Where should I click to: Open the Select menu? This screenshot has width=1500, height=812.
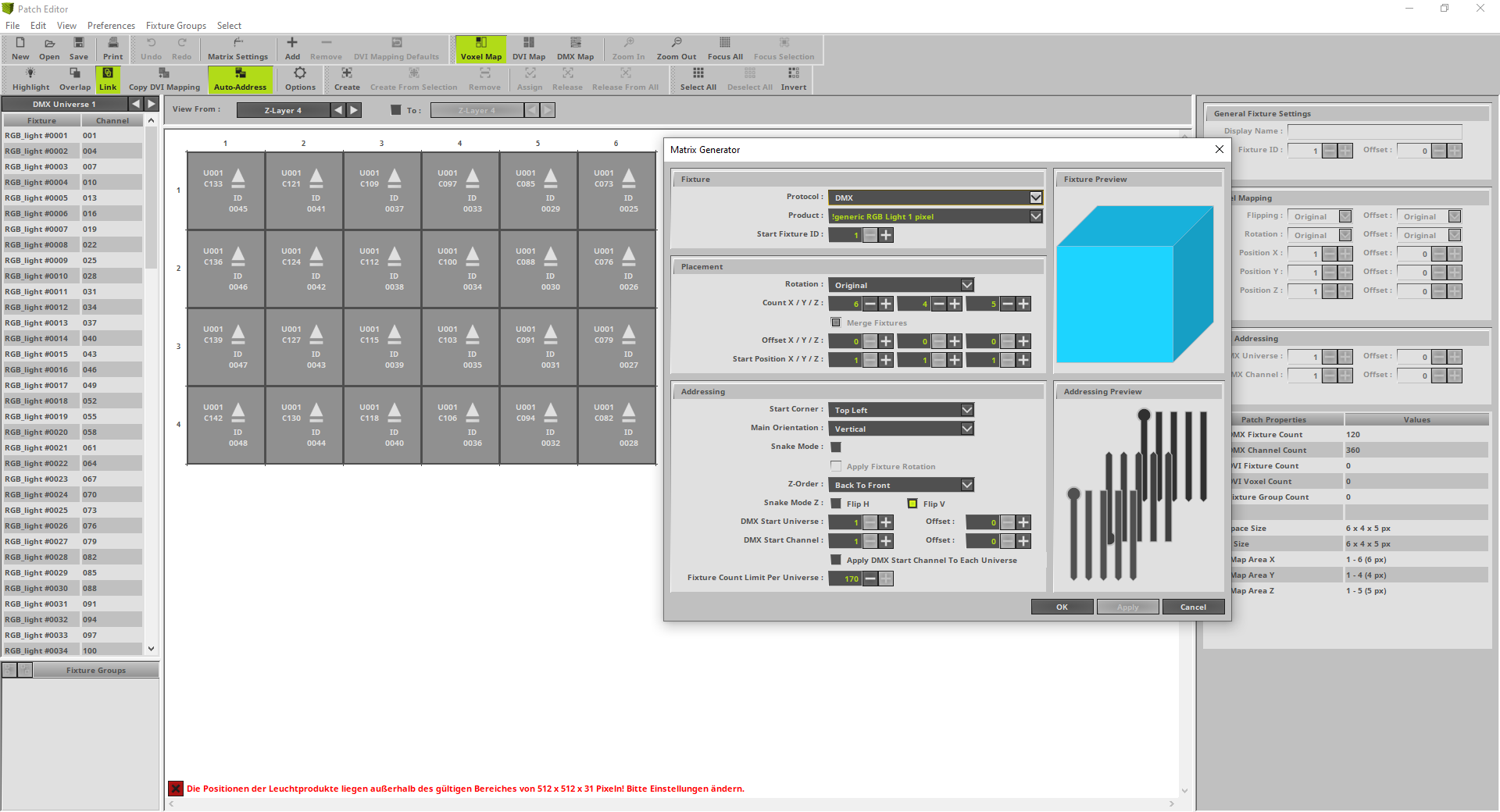point(229,26)
